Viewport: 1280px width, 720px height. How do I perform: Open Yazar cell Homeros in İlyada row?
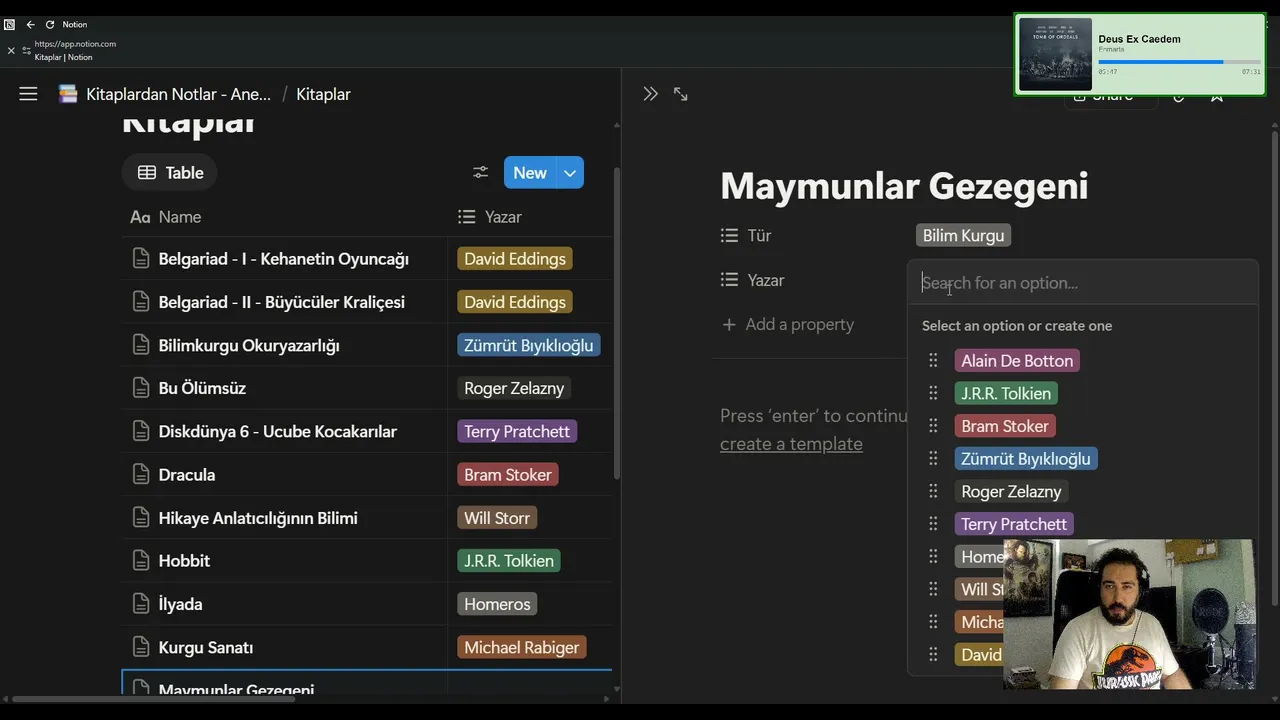click(497, 604)
